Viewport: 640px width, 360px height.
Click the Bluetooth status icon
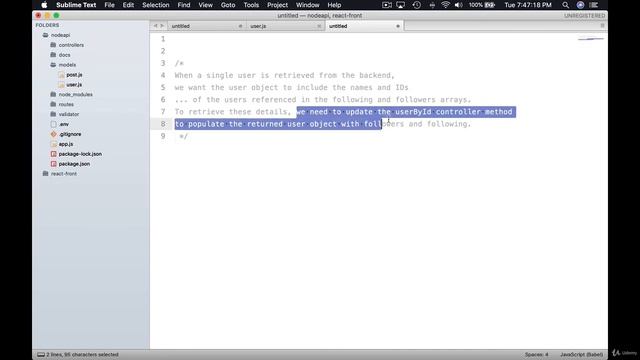click(432, 5)
